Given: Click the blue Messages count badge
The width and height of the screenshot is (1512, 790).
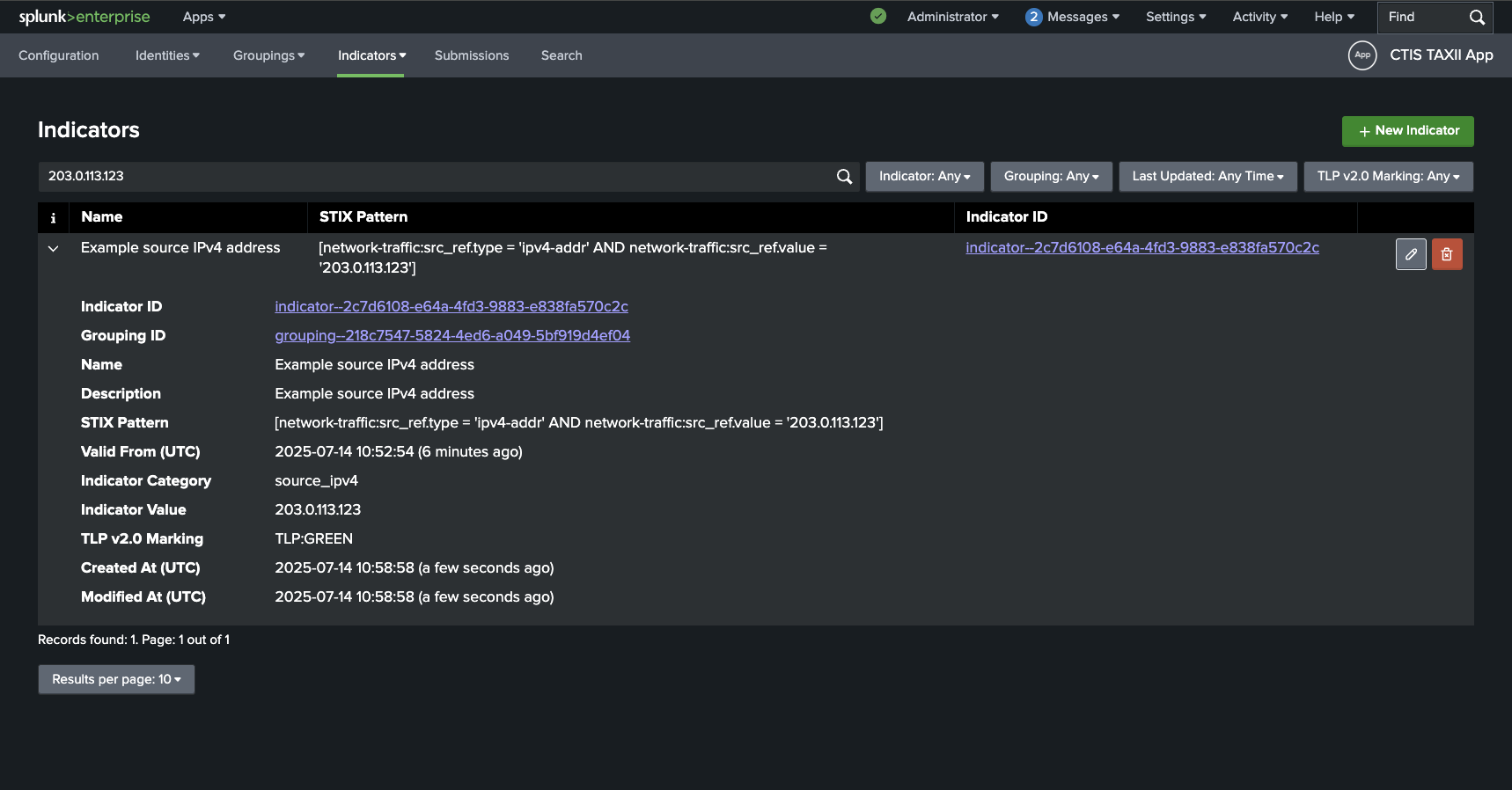Looking at the screenshot, I should click(1033, 17).
